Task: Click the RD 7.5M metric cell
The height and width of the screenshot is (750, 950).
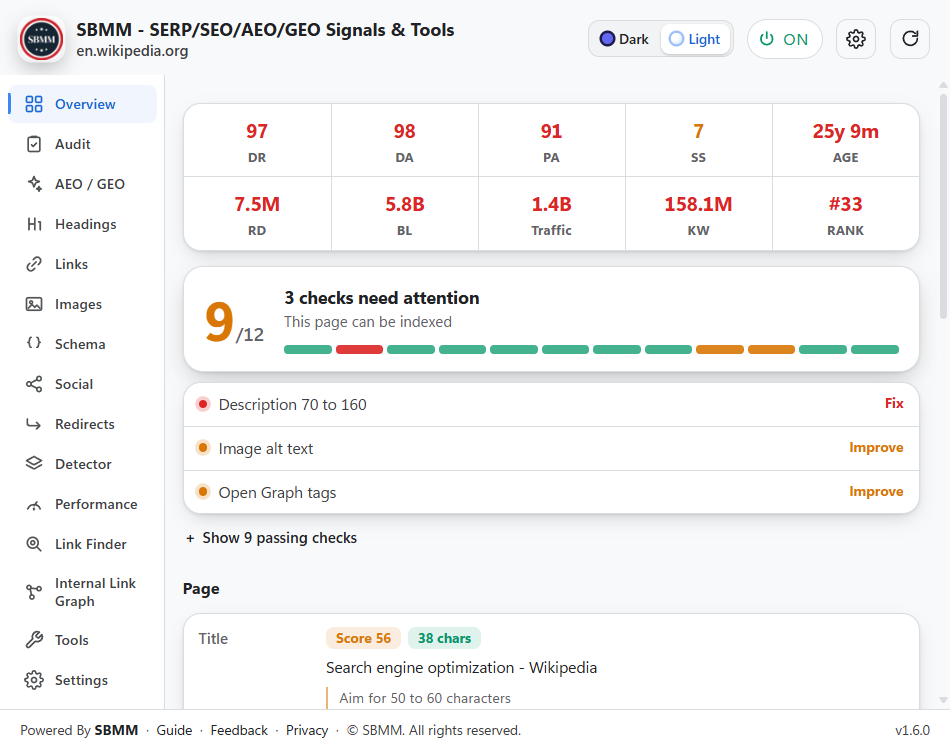Action: (257, 214)
